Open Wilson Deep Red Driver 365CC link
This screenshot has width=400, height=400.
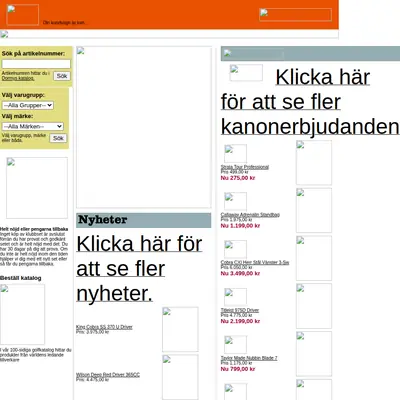(x=108, y=375)
